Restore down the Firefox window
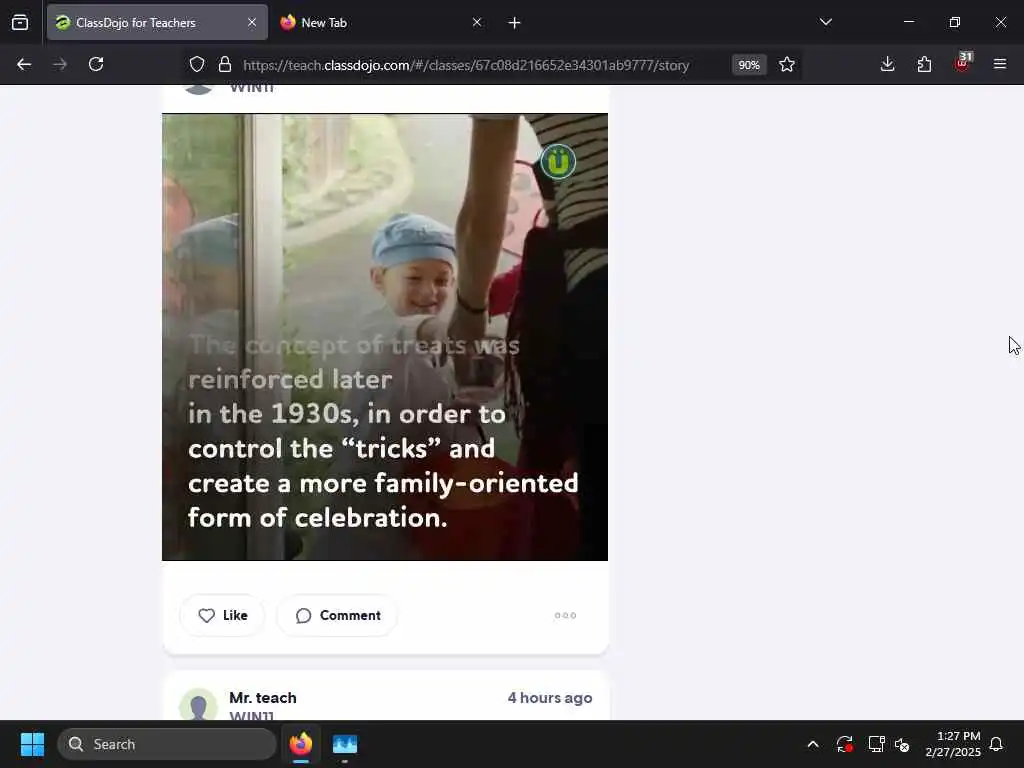 (954, 22)
